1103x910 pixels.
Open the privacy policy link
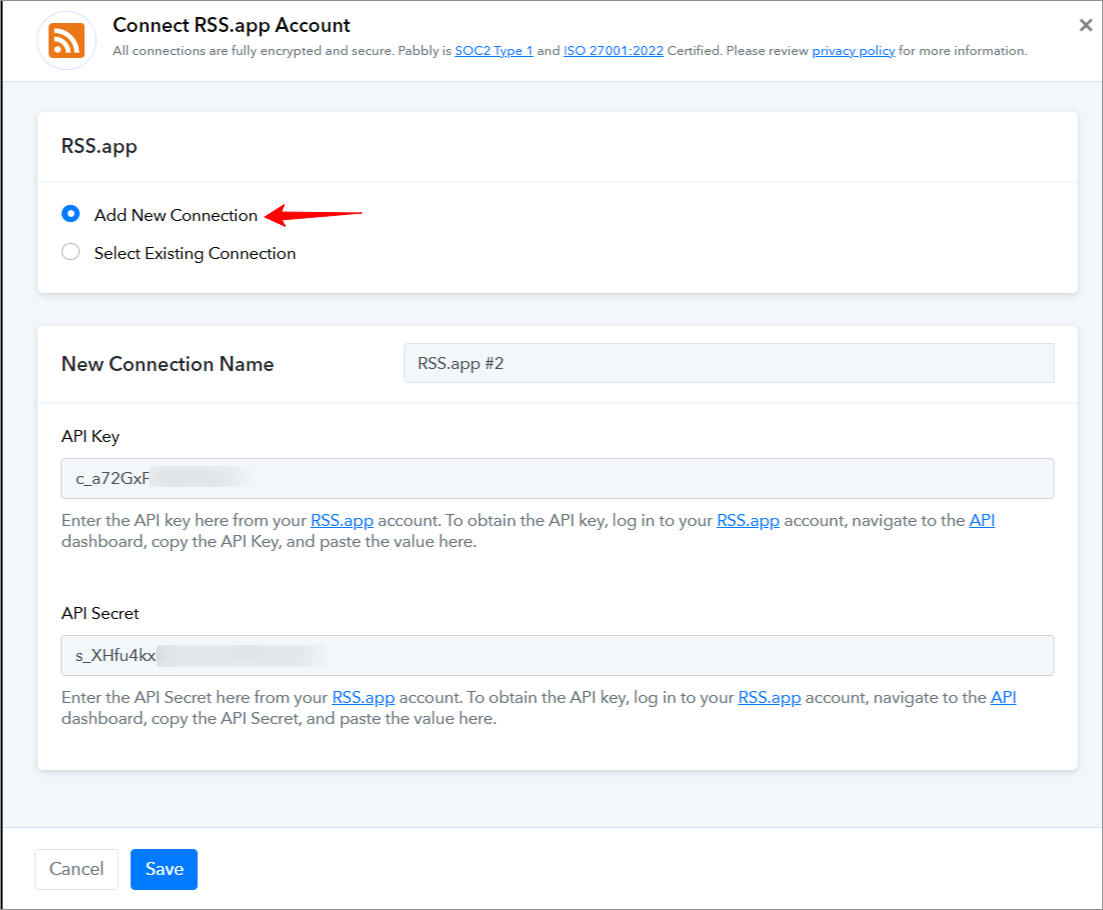[x=853, y=51]
